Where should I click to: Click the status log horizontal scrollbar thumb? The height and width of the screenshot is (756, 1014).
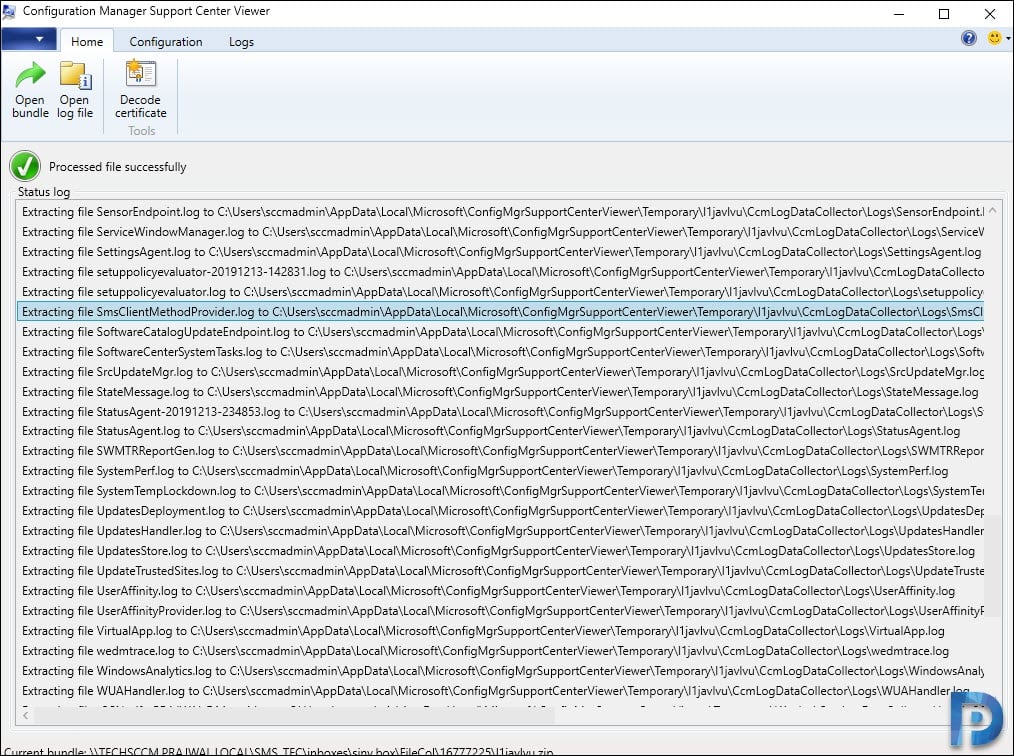pos(294,715)
